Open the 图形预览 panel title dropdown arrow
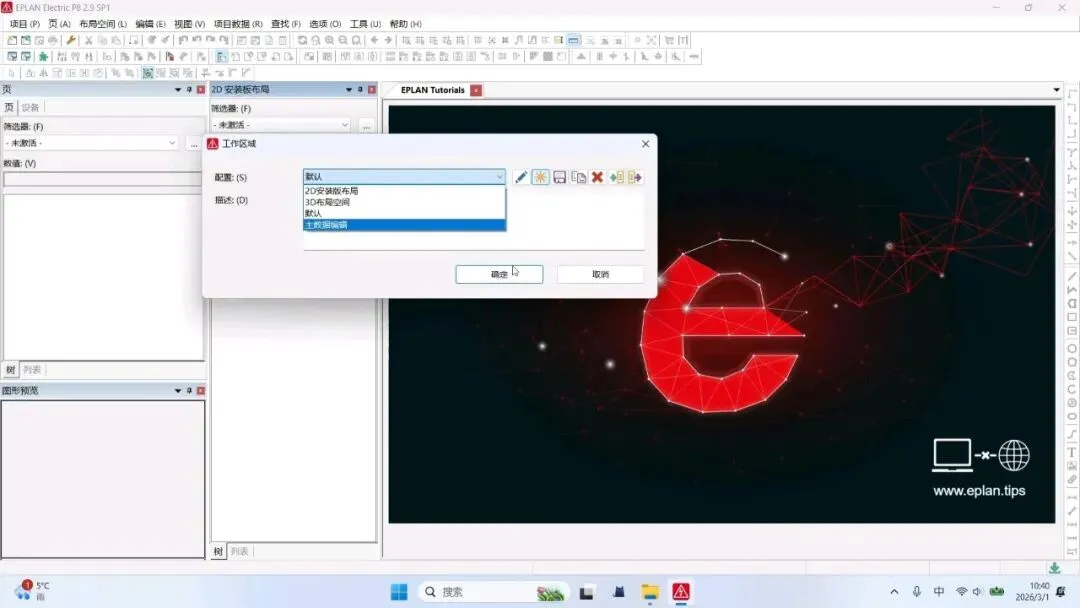The image size is (1080, 608). pyautogui.click(x=178, y=390)
